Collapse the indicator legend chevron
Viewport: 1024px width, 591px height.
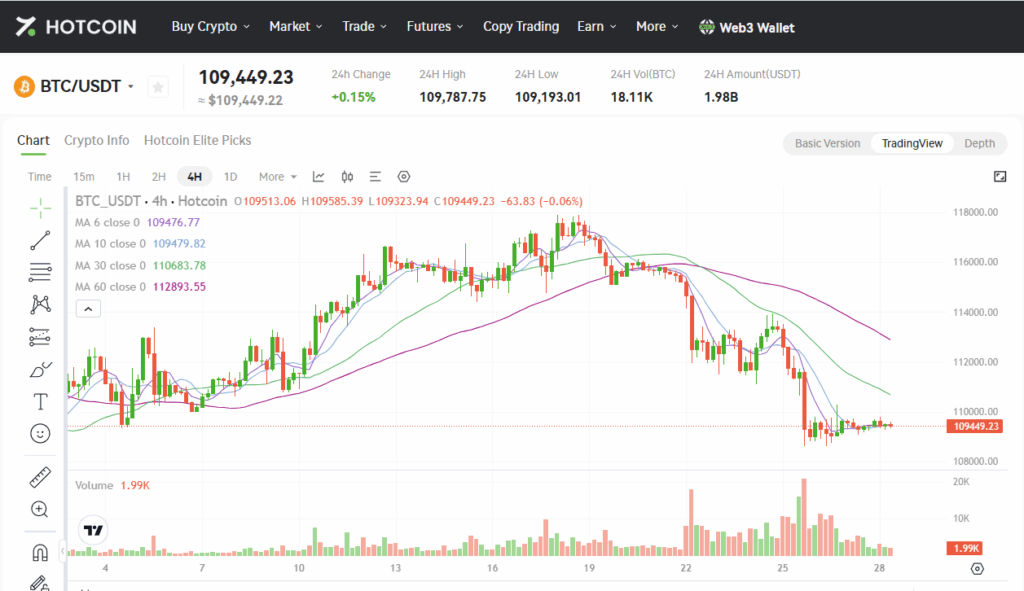click(88, 309)
